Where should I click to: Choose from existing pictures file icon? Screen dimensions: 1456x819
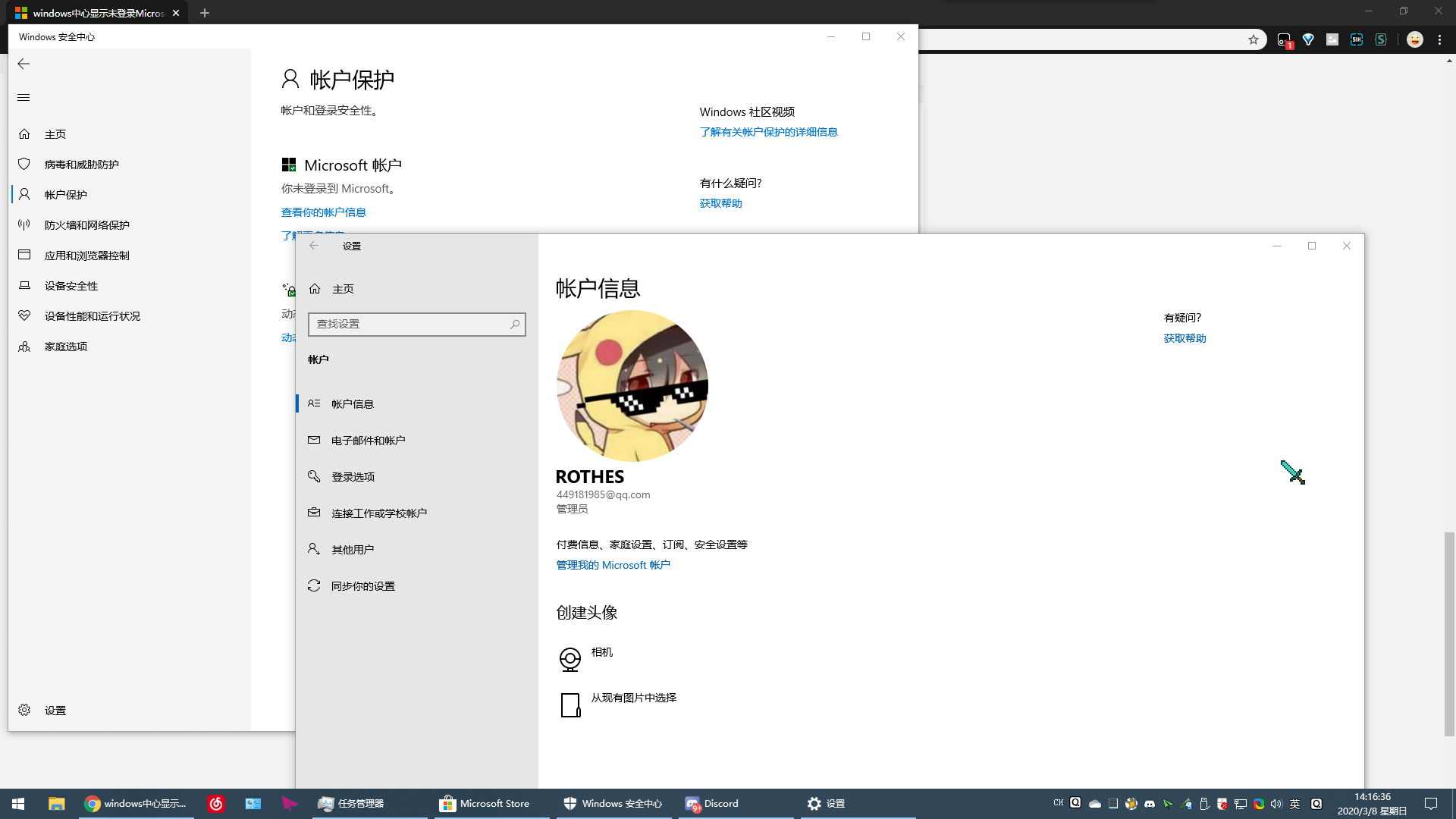click(570, 704)
